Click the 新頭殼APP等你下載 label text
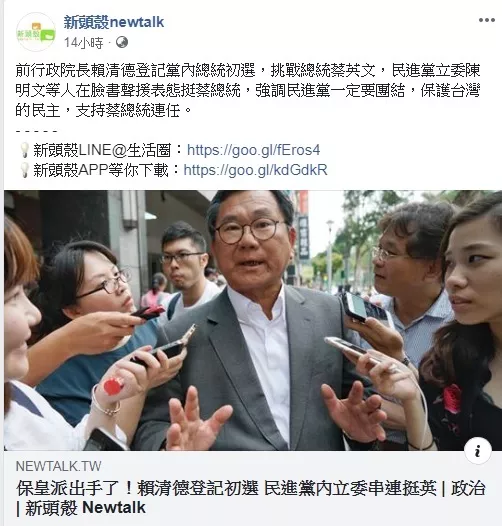Screen dimensions: 502x526 coord(100,170)
